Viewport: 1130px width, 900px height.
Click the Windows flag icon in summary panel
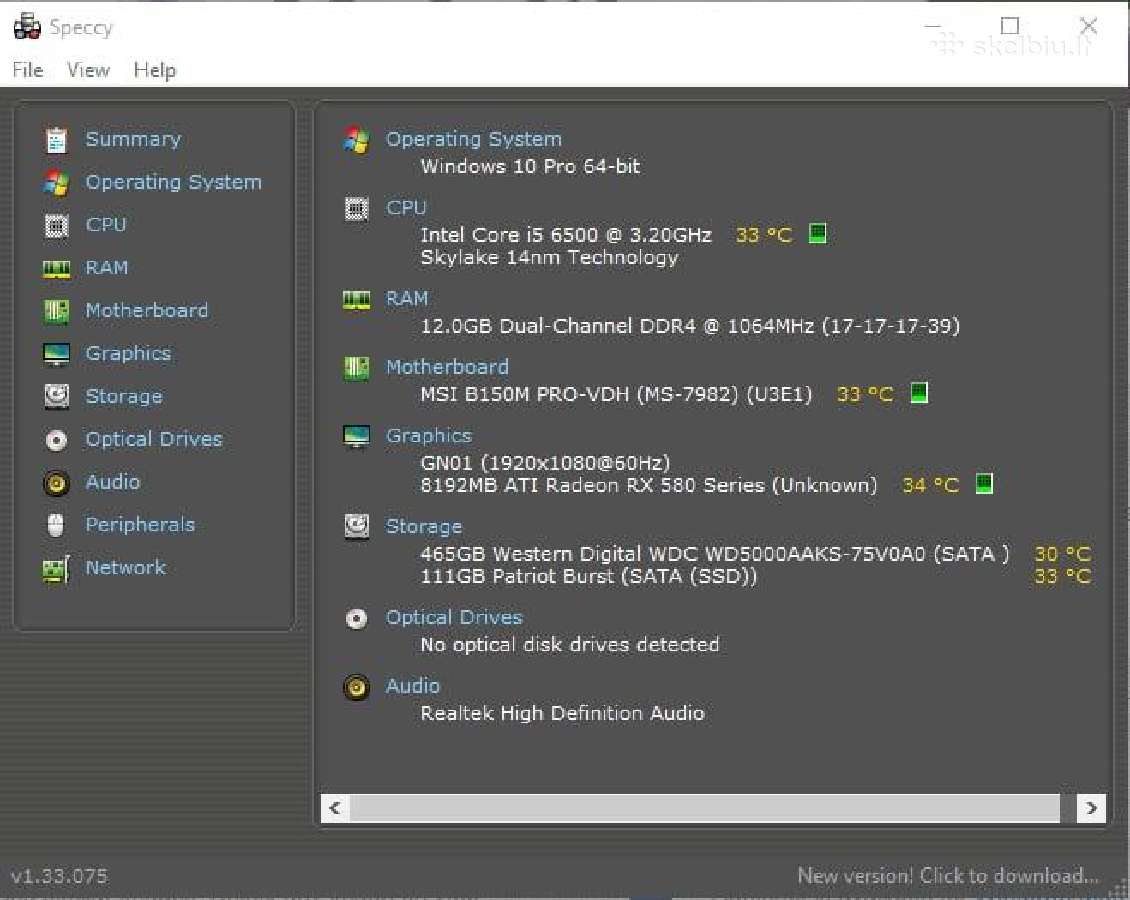(x=356, y=140)
